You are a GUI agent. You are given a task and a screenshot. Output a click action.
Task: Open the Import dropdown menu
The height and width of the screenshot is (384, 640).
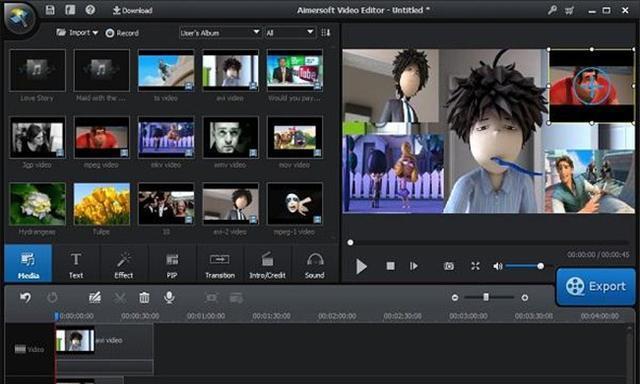click(x=77, y=33)
